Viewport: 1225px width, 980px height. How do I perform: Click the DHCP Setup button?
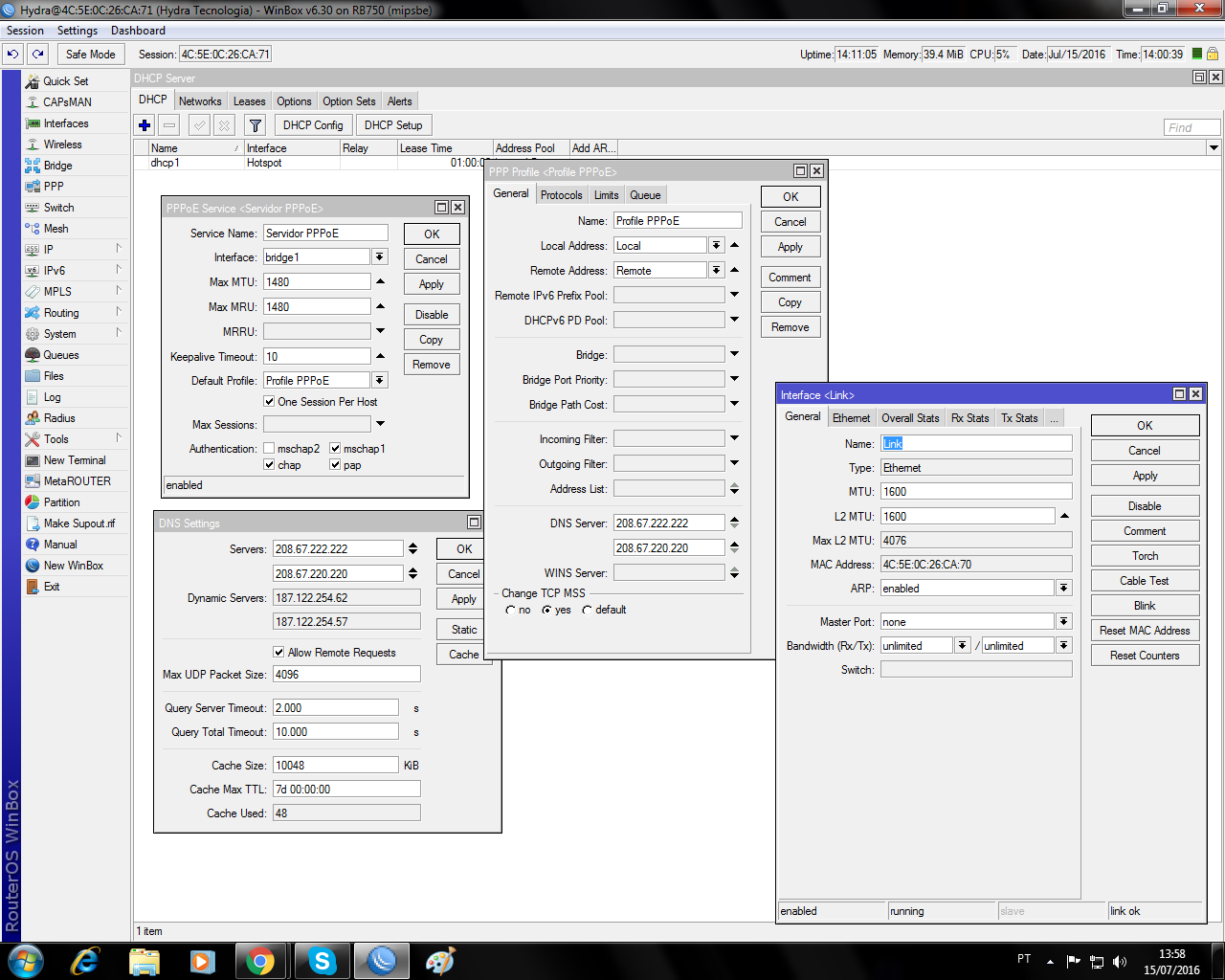[392, 125]
